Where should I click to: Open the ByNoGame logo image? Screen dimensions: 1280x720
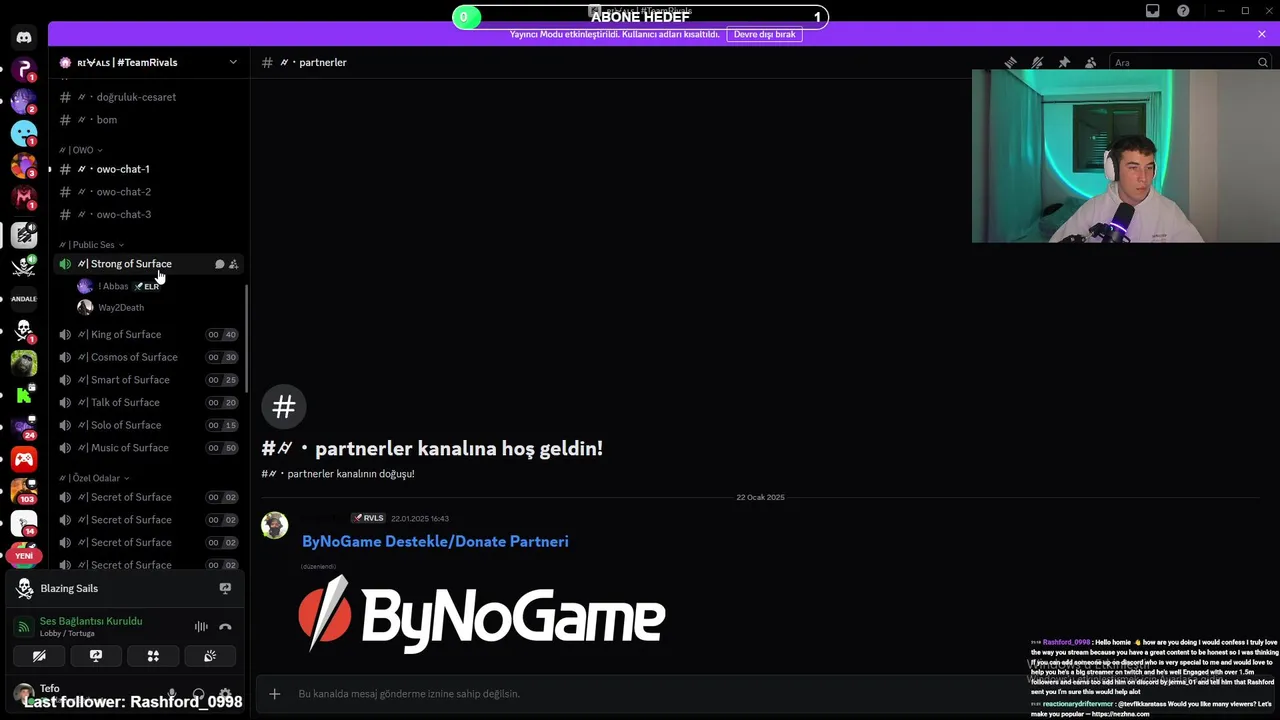click(x=482, y=613)
